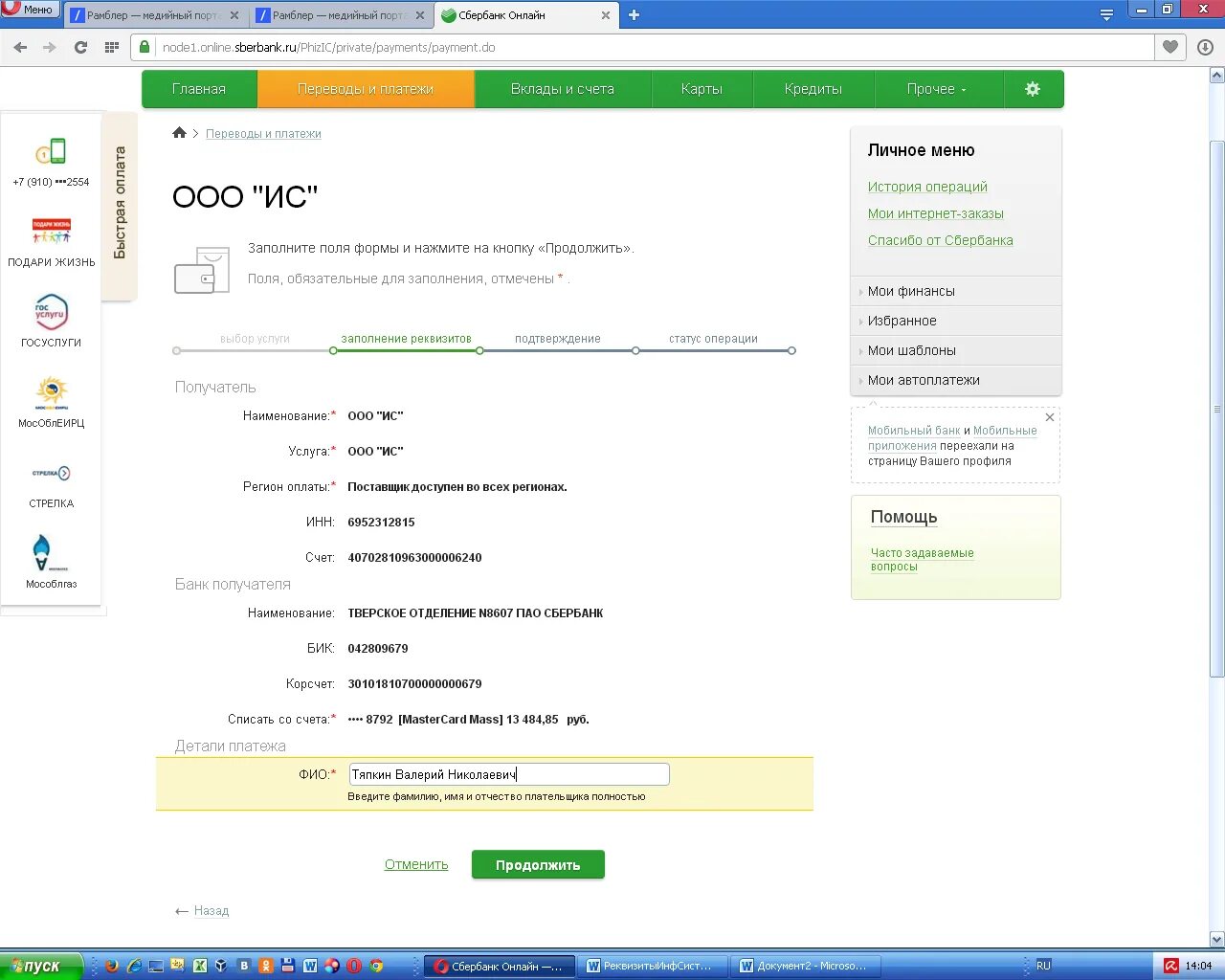
Task: Switch to РеквизитыИнфСист Word taskbar window
Action: coord(653,966)
